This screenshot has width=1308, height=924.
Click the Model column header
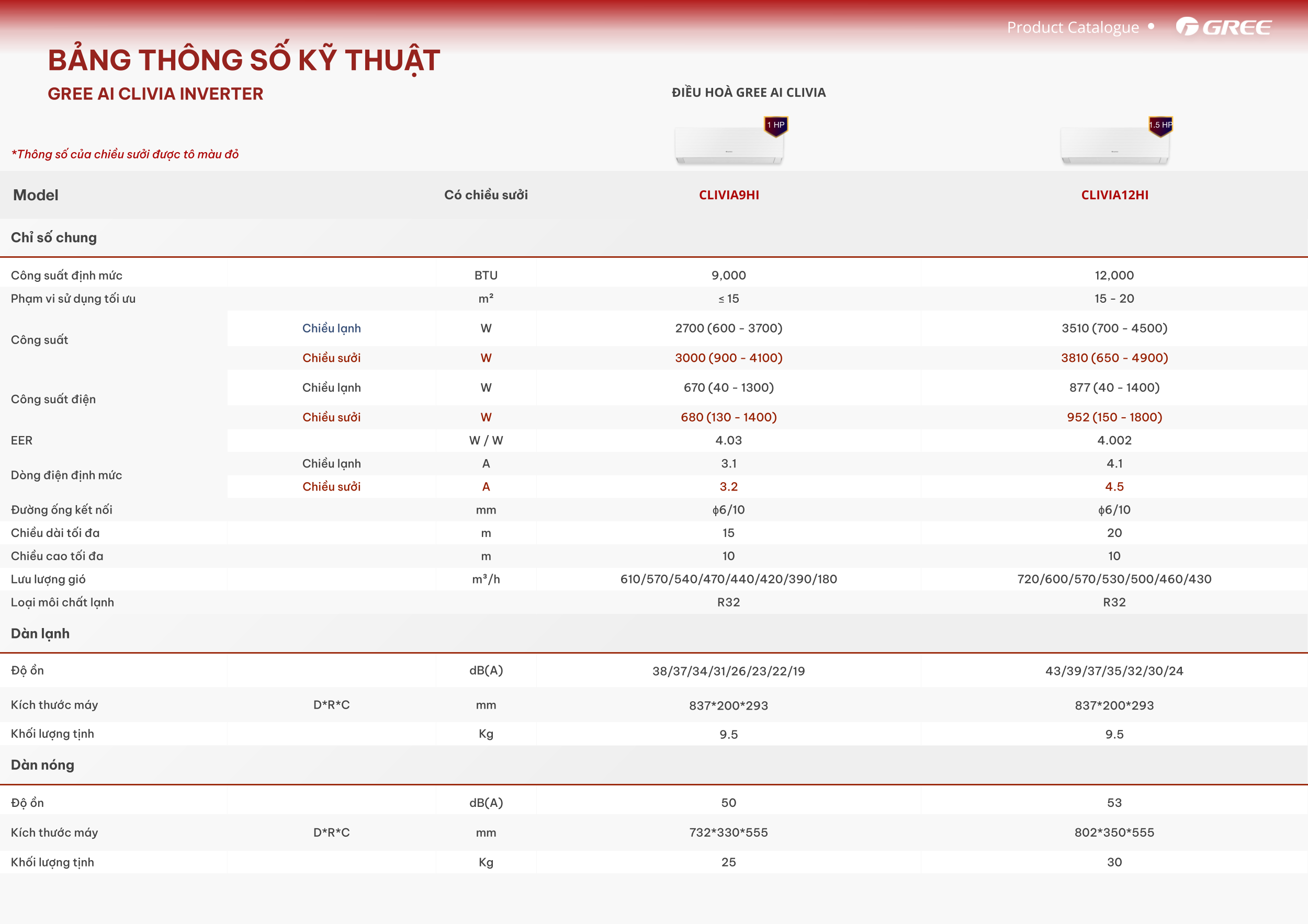[36, 195]
